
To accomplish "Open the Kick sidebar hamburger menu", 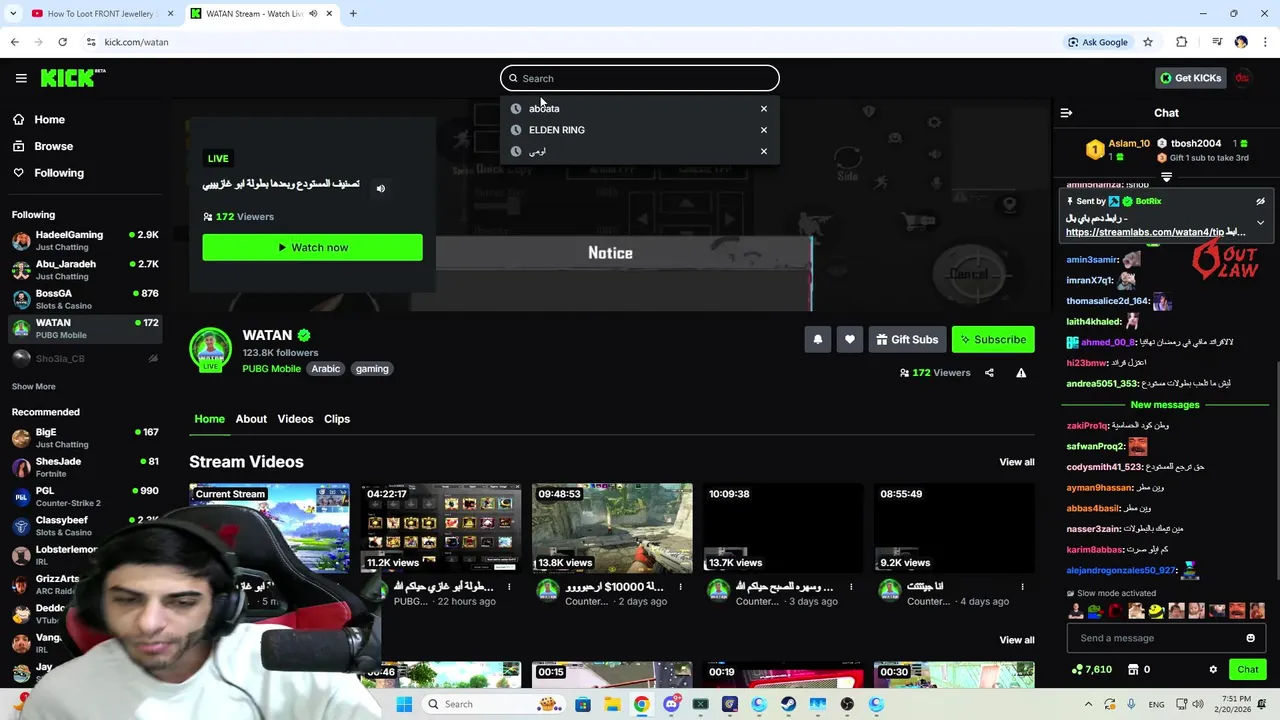I will tap(21, 78).
